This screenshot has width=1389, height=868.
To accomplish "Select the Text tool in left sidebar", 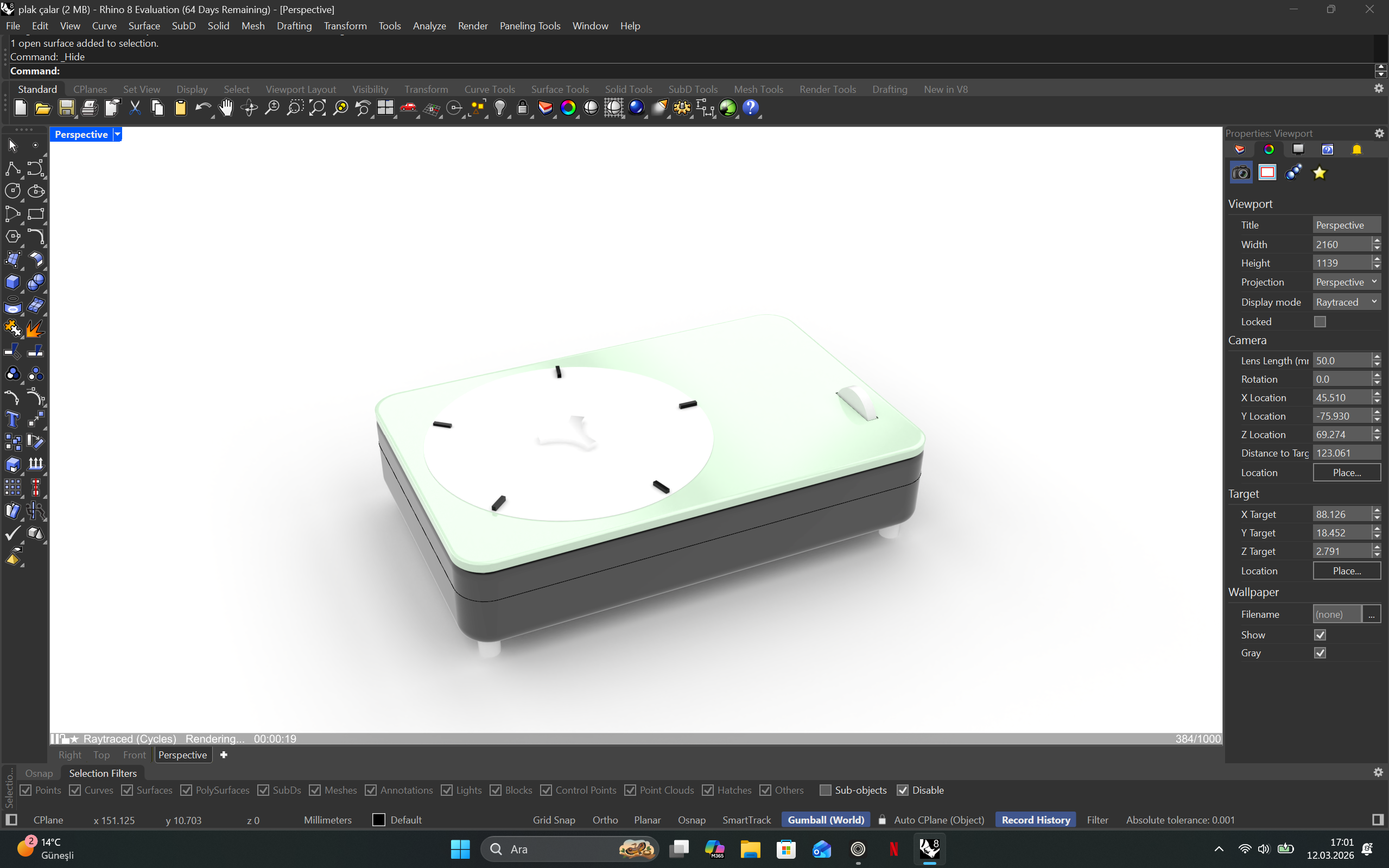I will pyautogui.click(x=12, y=420).
